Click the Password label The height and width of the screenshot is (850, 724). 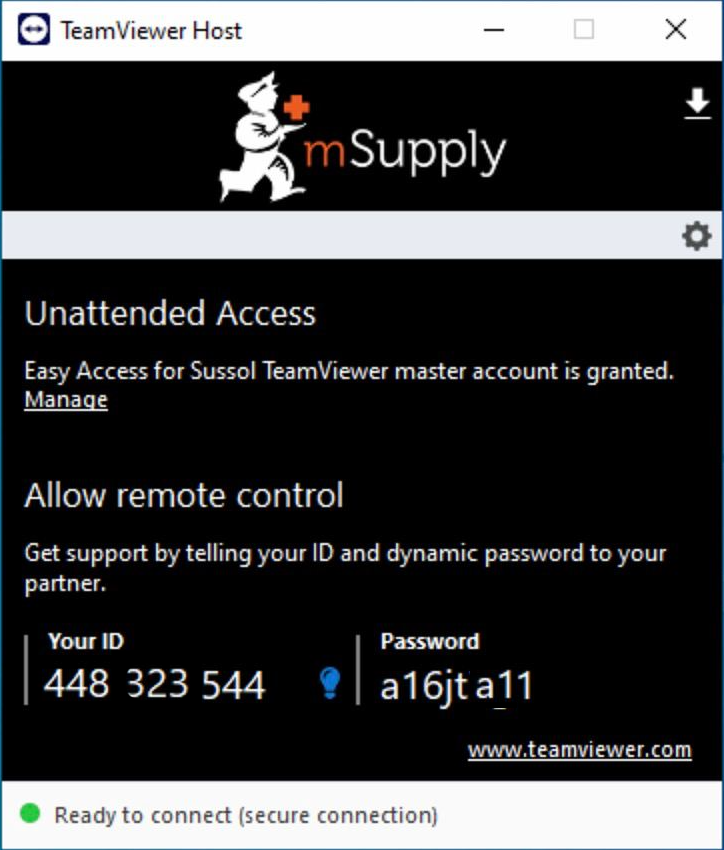point(430,642)
